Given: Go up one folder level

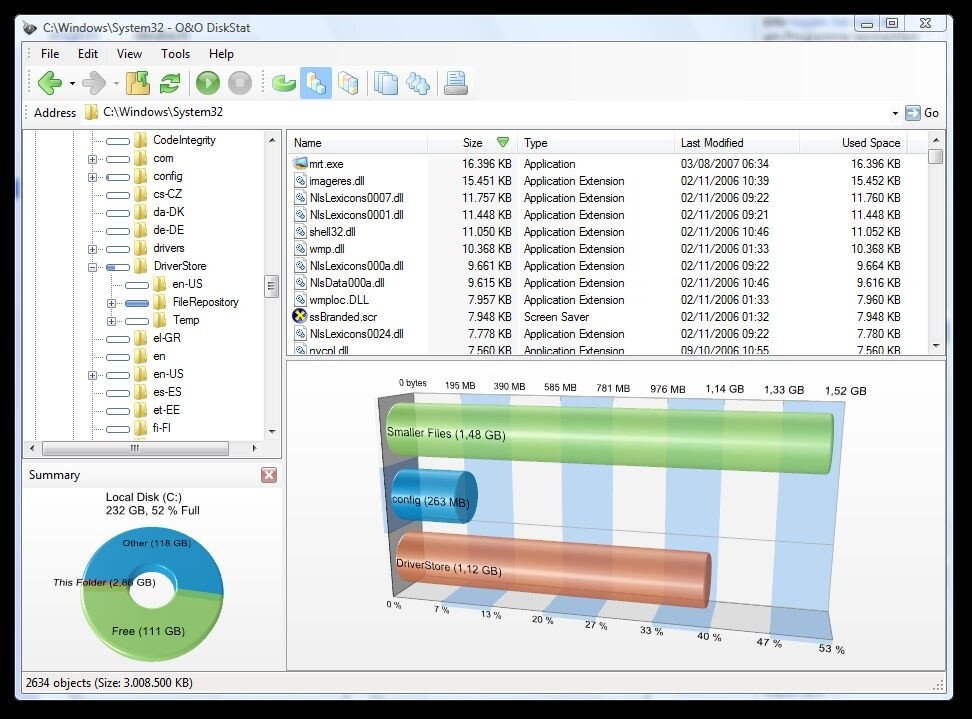Looking at the screenshot, I should pos(138,83).
